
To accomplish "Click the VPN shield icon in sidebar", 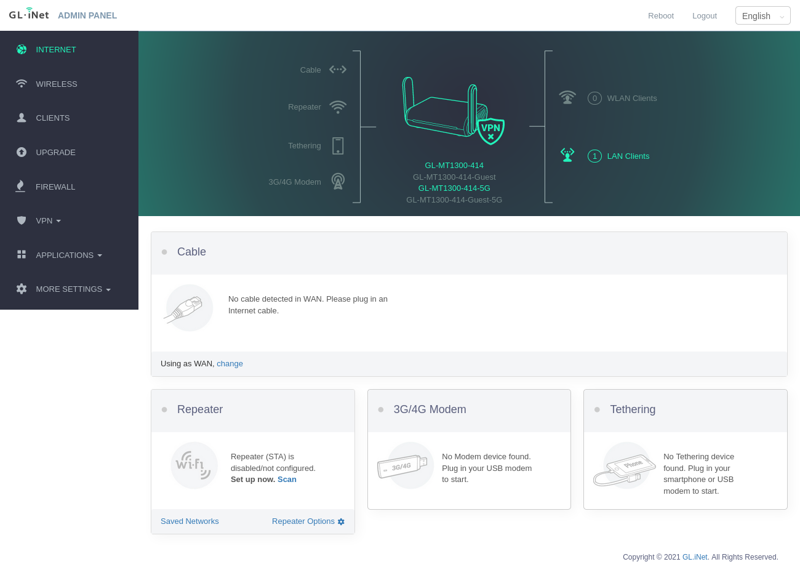I will click(x=21, y=220).
